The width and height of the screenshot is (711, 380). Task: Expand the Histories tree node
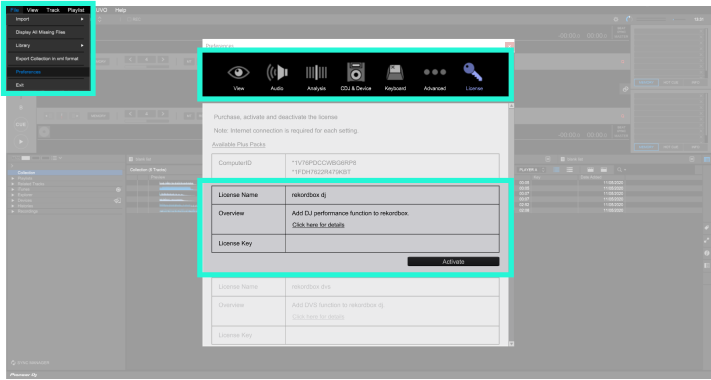13,205
